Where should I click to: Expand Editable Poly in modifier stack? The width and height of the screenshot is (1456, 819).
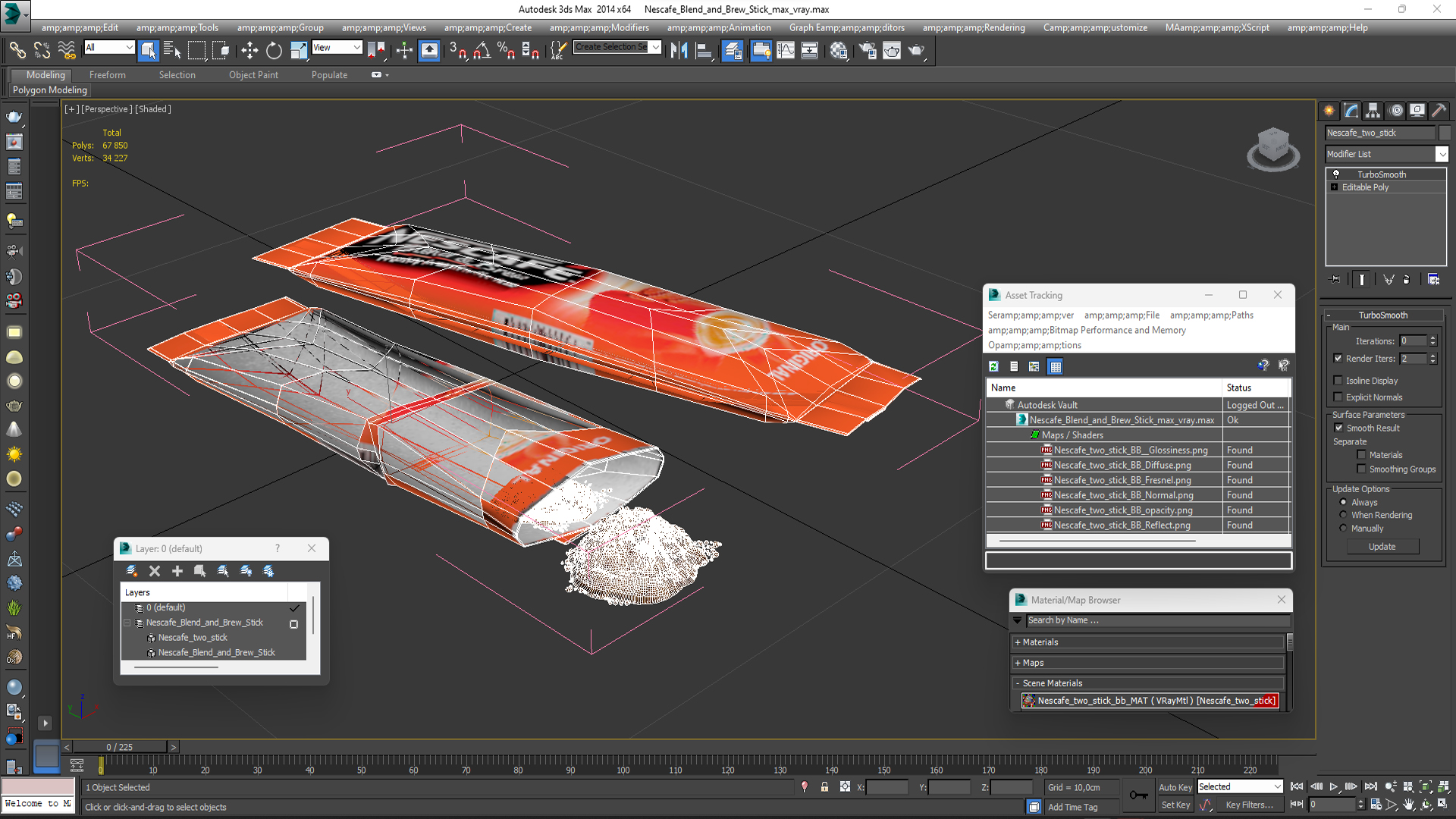[1334, 187]
